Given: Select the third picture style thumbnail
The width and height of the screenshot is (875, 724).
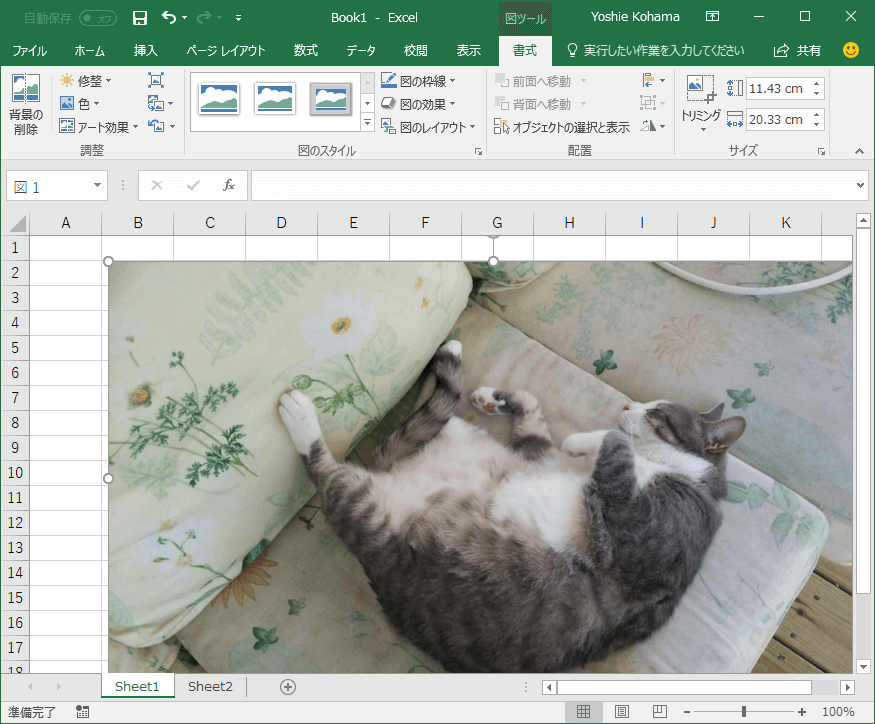Looking at the screenshot, I should pyautogui.click(x=331, y=99).
